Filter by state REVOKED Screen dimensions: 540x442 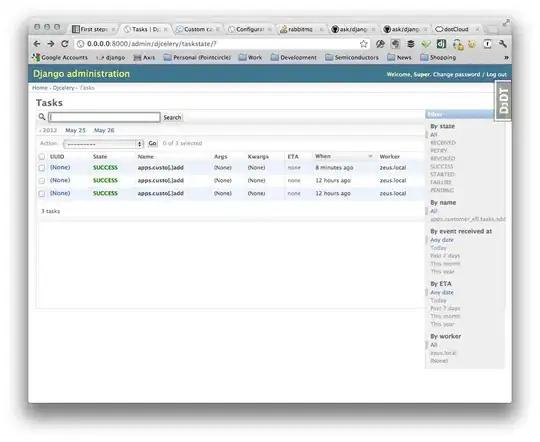point(443,158)
